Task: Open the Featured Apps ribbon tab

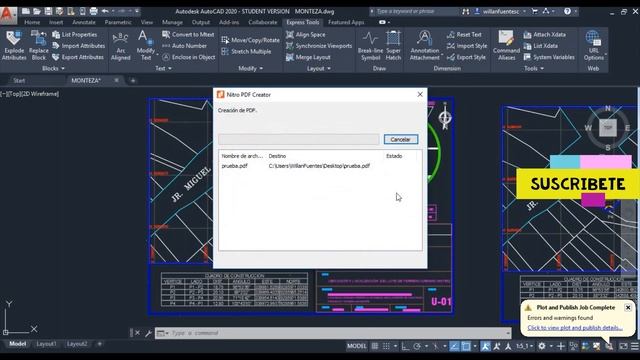Action: [346, 22]
